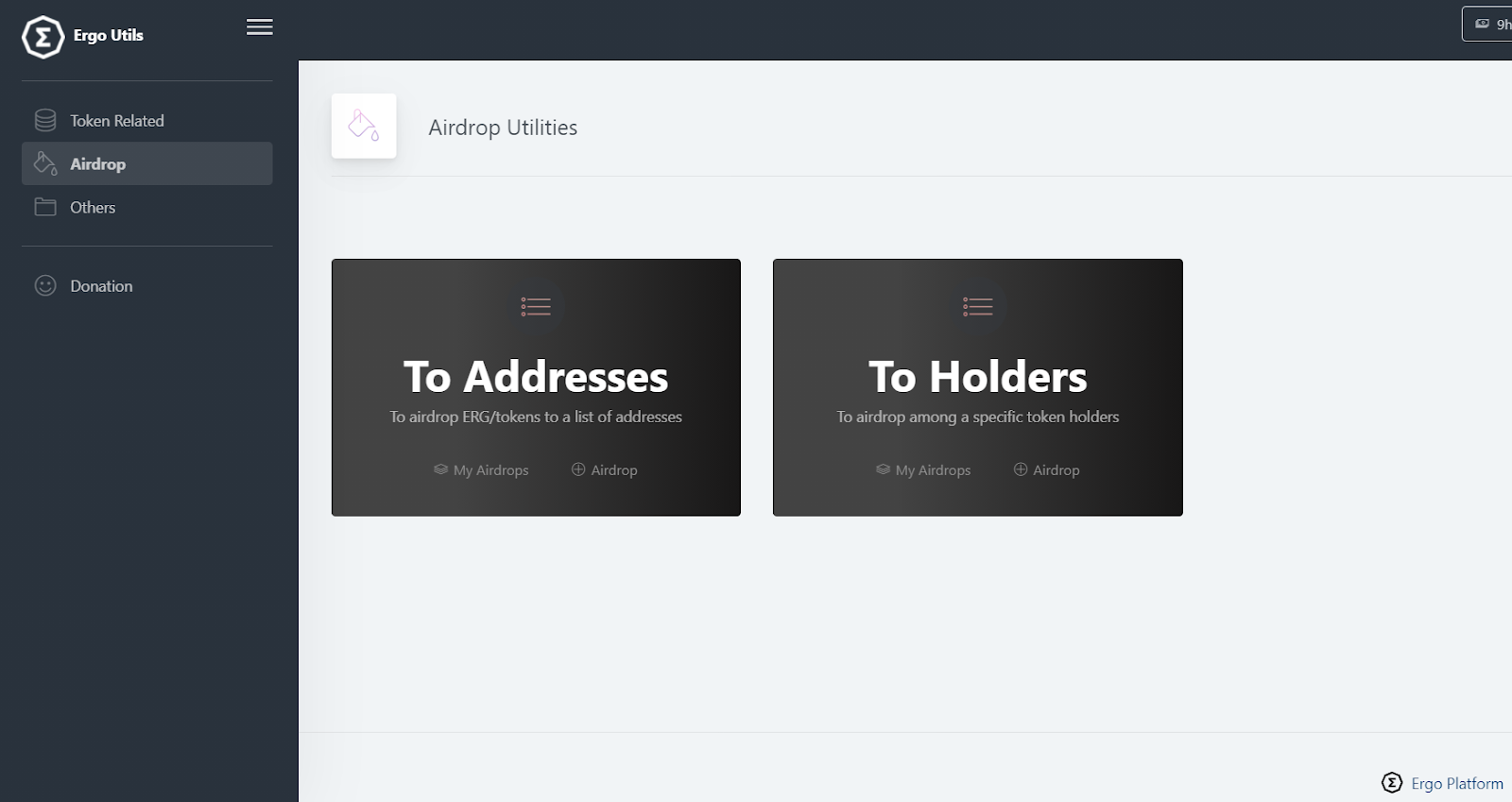Image resolution: width=1512 pixels, height=802 pixels.
Task: Click the Ergo Platform sigma icon in footer
Action: click(1392, 782)
